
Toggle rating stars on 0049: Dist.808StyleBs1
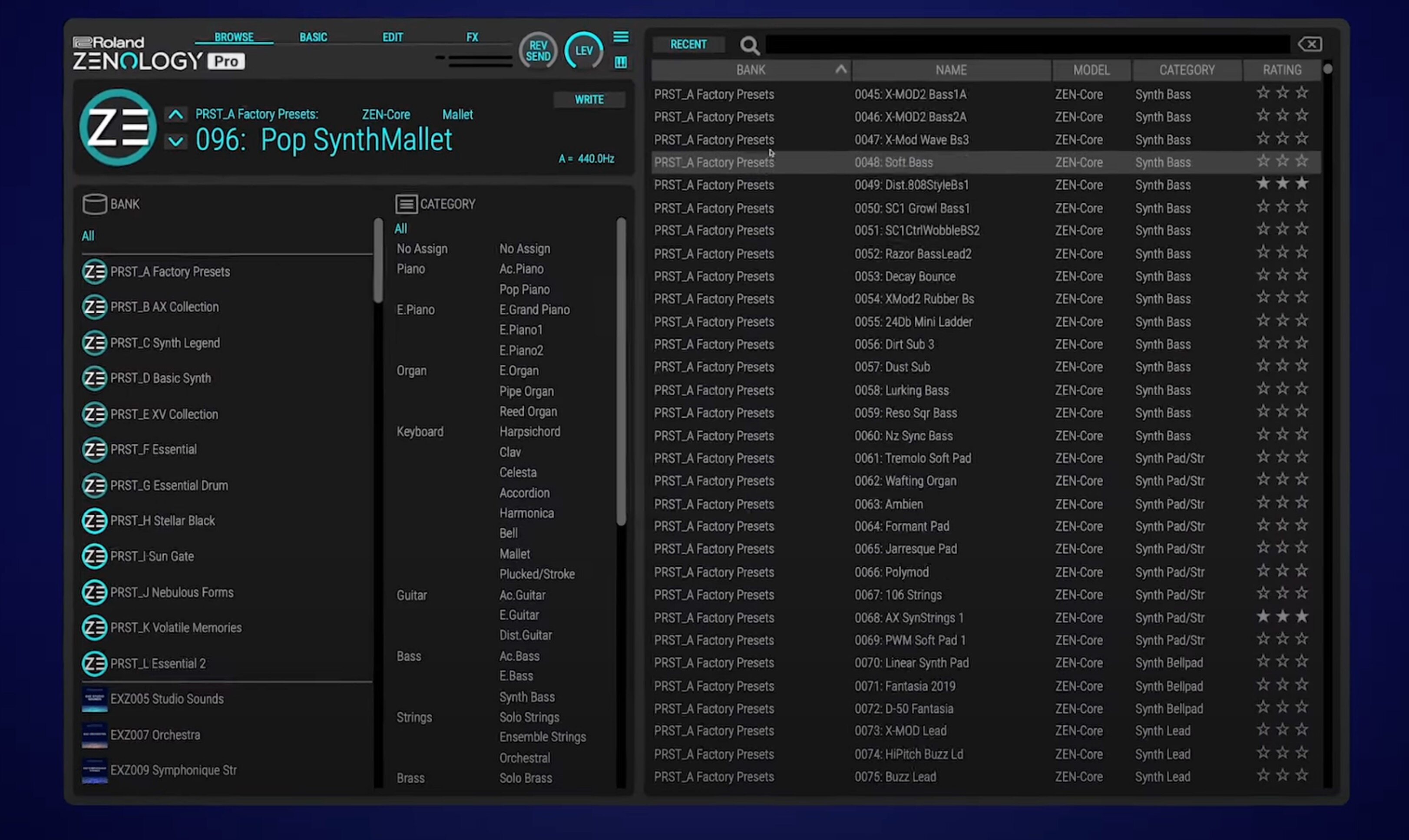coord(1282,184)
